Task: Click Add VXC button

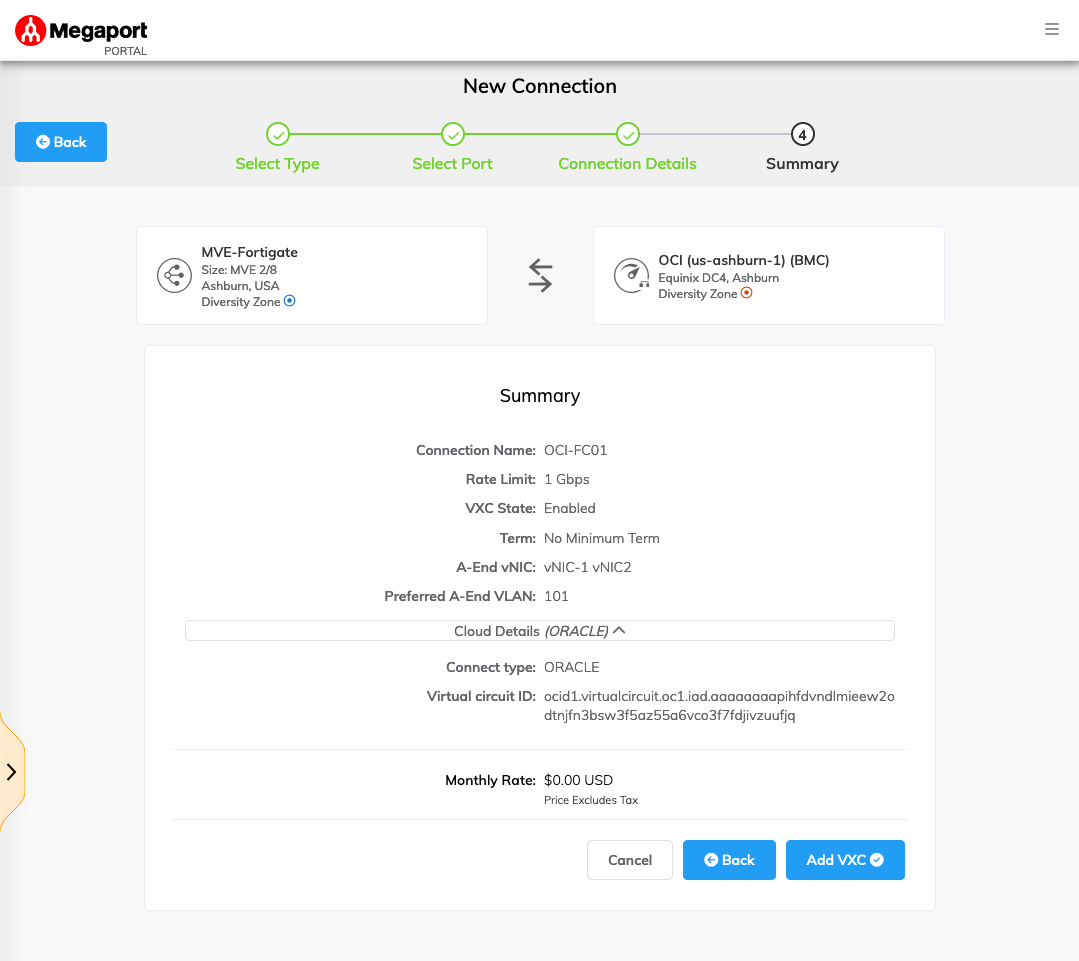Action: click(845, 860)
